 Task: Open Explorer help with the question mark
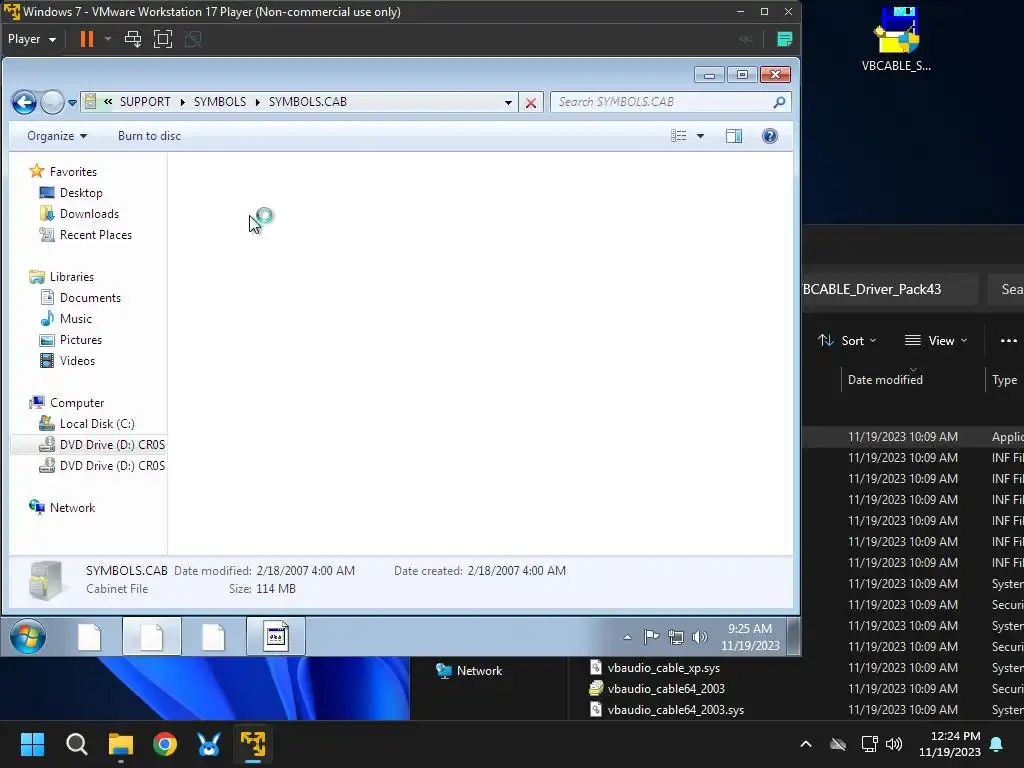[770, 136]
